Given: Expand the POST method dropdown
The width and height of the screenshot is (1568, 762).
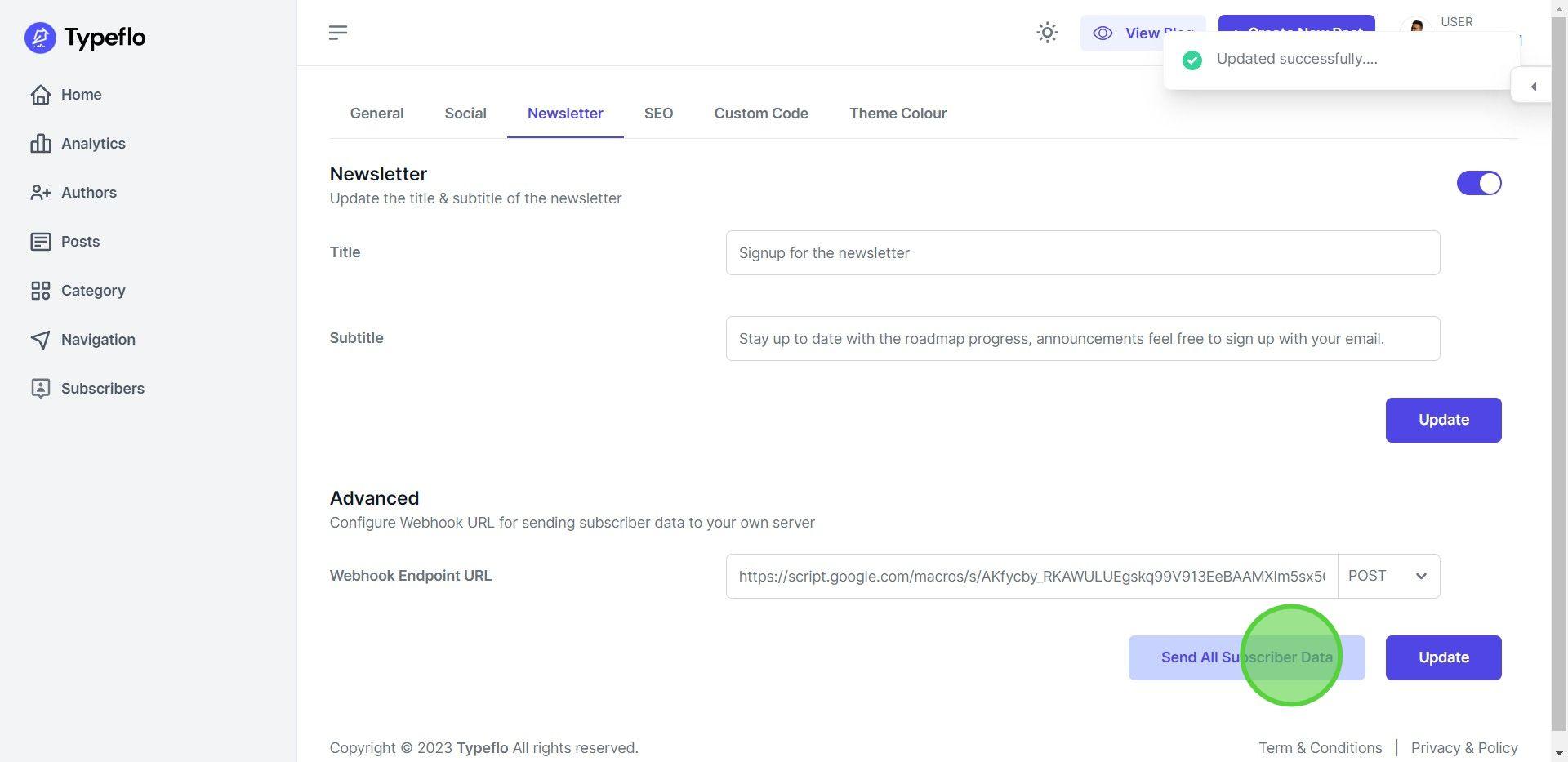Looking at the screenshot, I should pyautogui.click(x=1388, y=577).
